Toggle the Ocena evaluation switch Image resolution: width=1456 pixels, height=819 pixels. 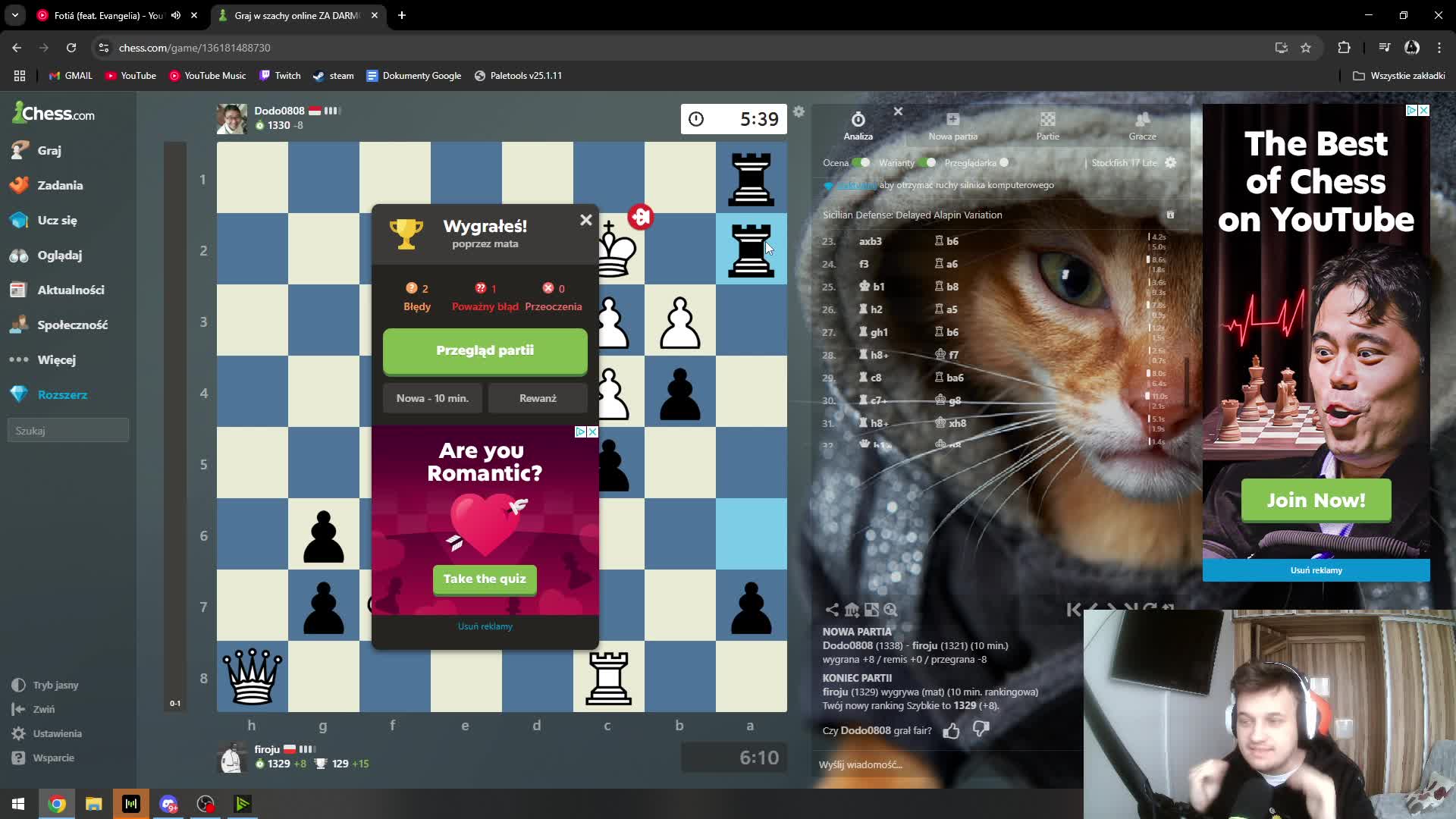861,162
